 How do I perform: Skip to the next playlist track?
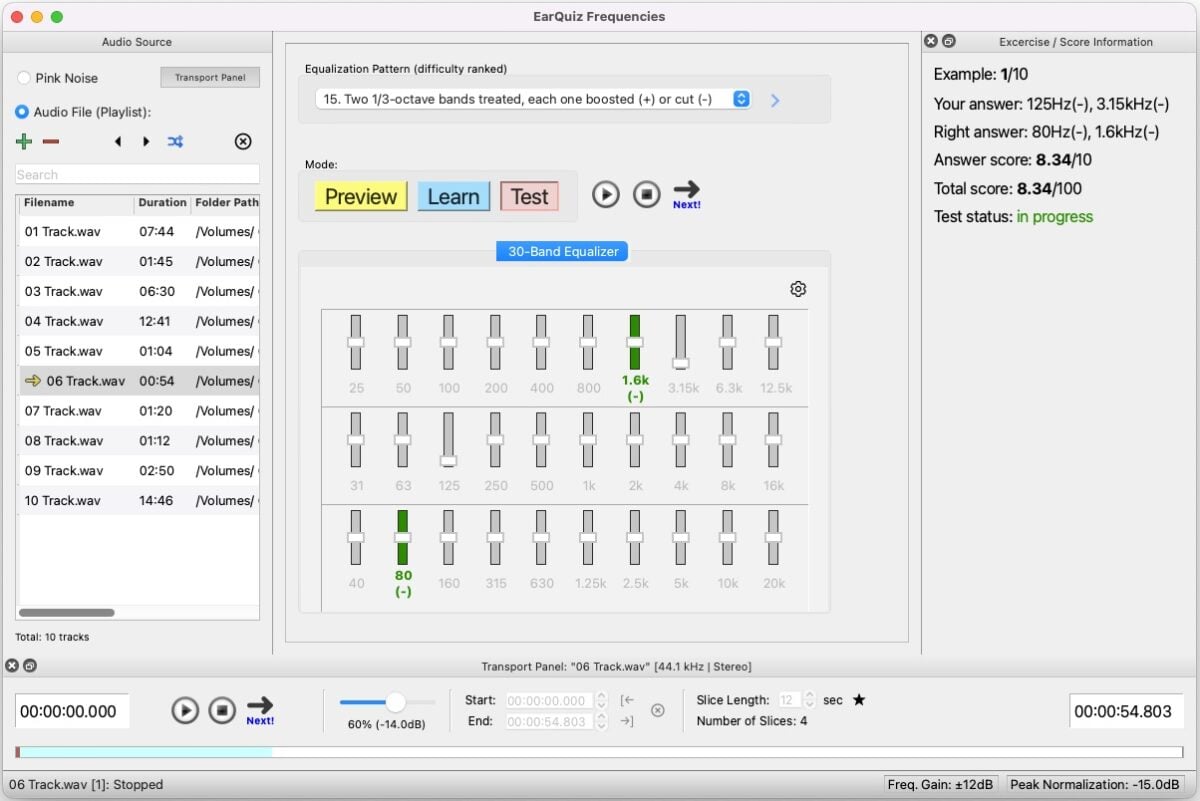(x=145, y=141)
